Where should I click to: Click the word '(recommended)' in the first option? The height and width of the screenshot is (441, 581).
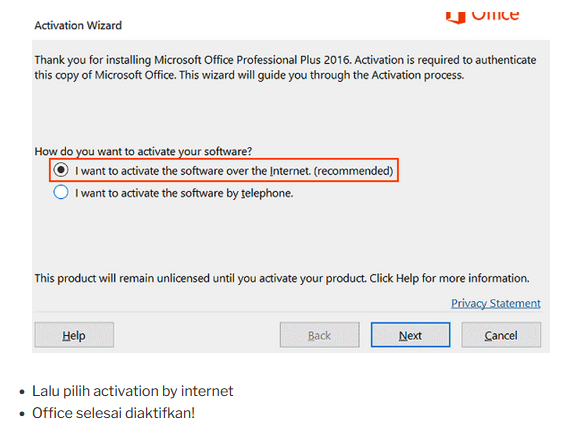(353, 171)
